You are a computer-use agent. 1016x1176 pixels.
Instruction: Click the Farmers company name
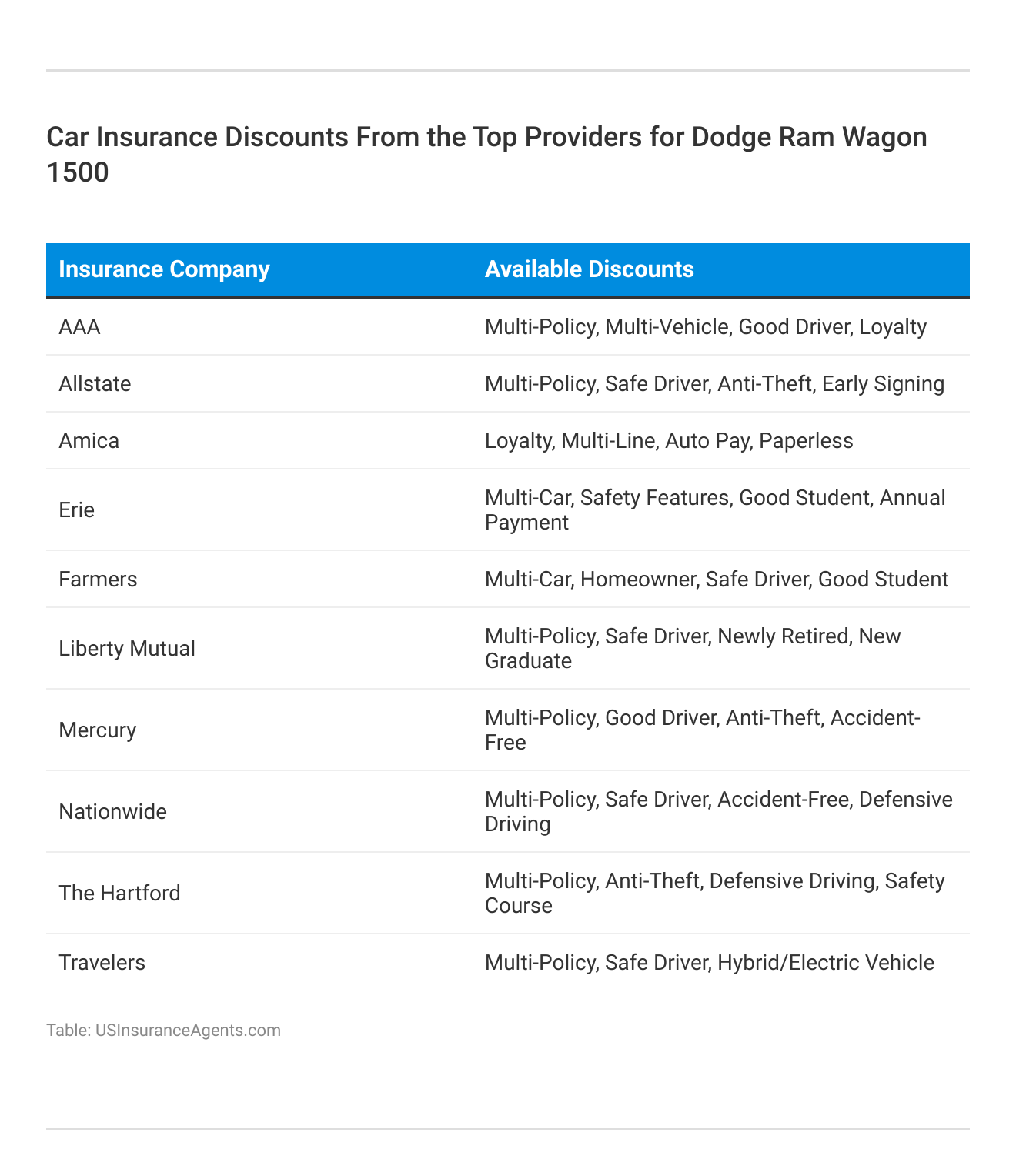[98, 580]
